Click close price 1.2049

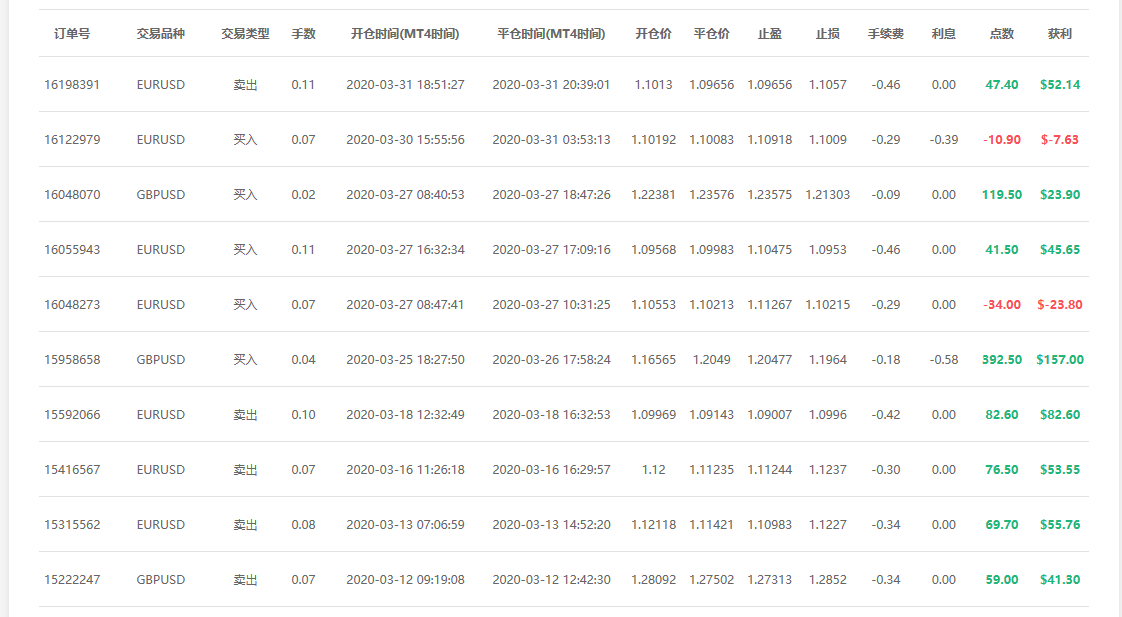[711, 359]
